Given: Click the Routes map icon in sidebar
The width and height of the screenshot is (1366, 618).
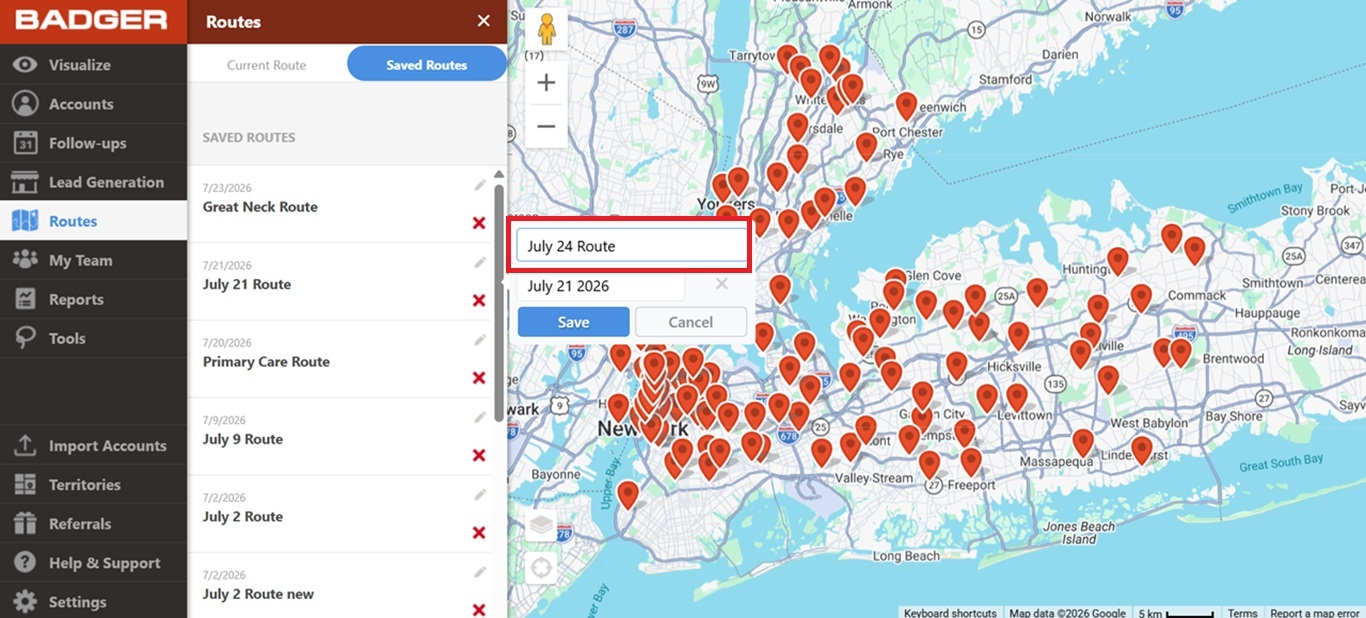Looking at the screenshot, I should (x=25, y=221).
